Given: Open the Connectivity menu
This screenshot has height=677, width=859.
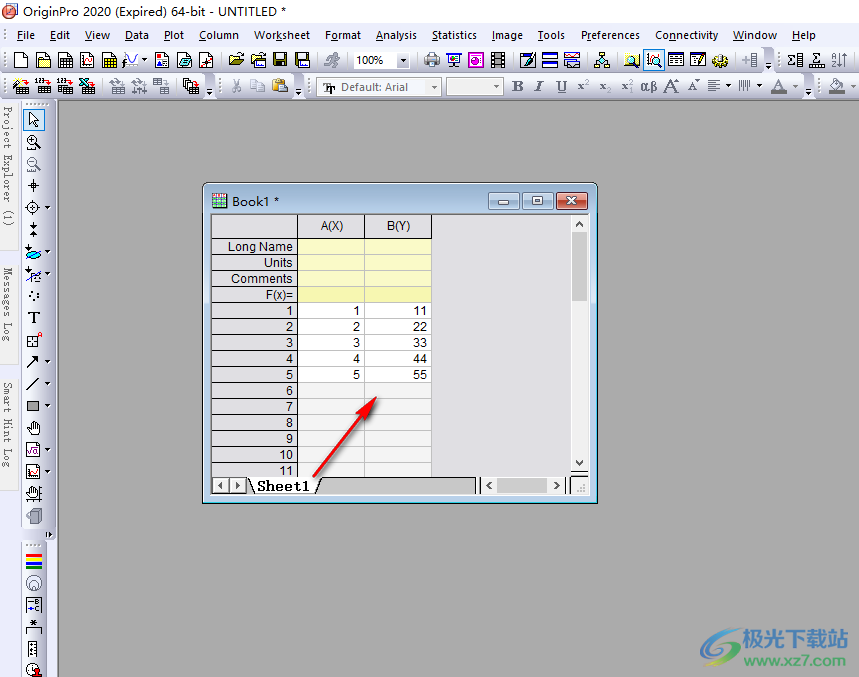Looking at the screenshot, I should click(x=686, y=35).
